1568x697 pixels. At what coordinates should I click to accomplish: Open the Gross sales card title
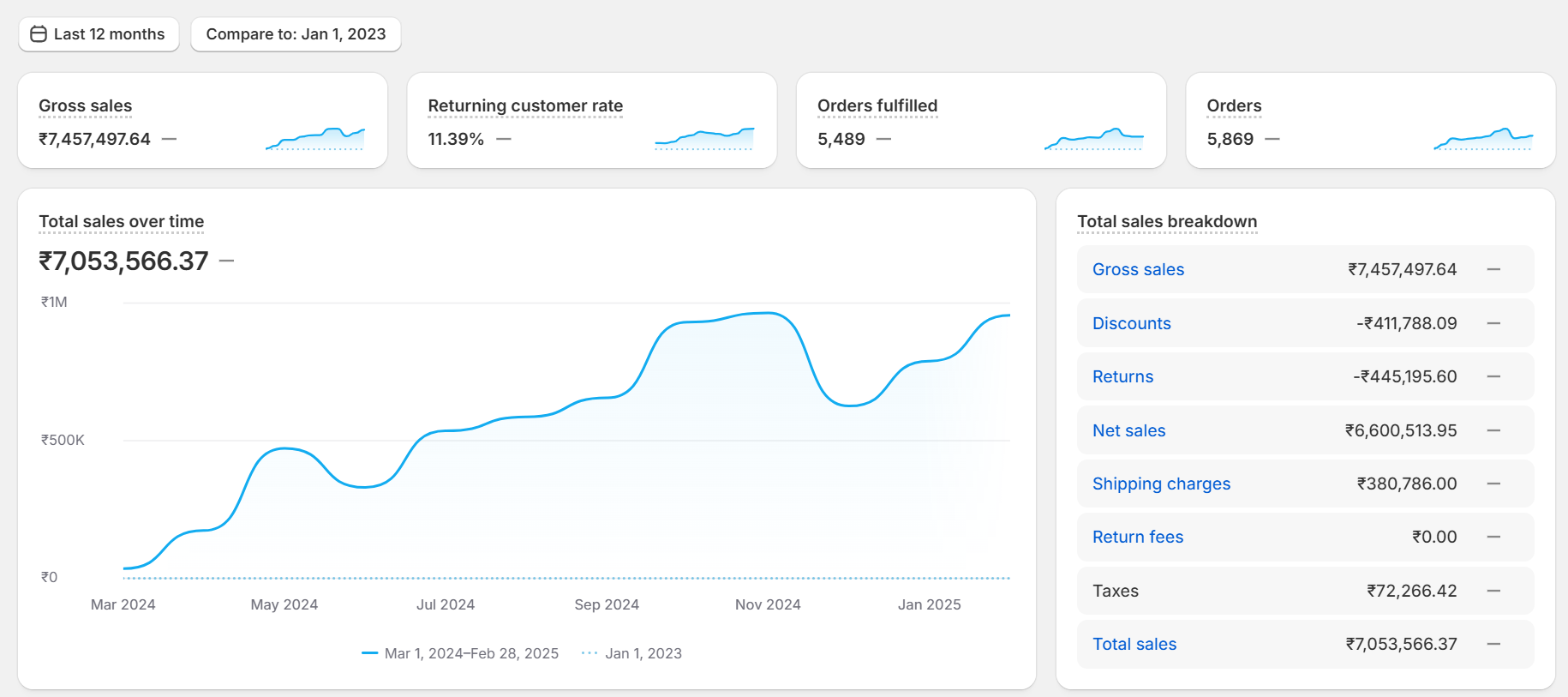[85, 105]
